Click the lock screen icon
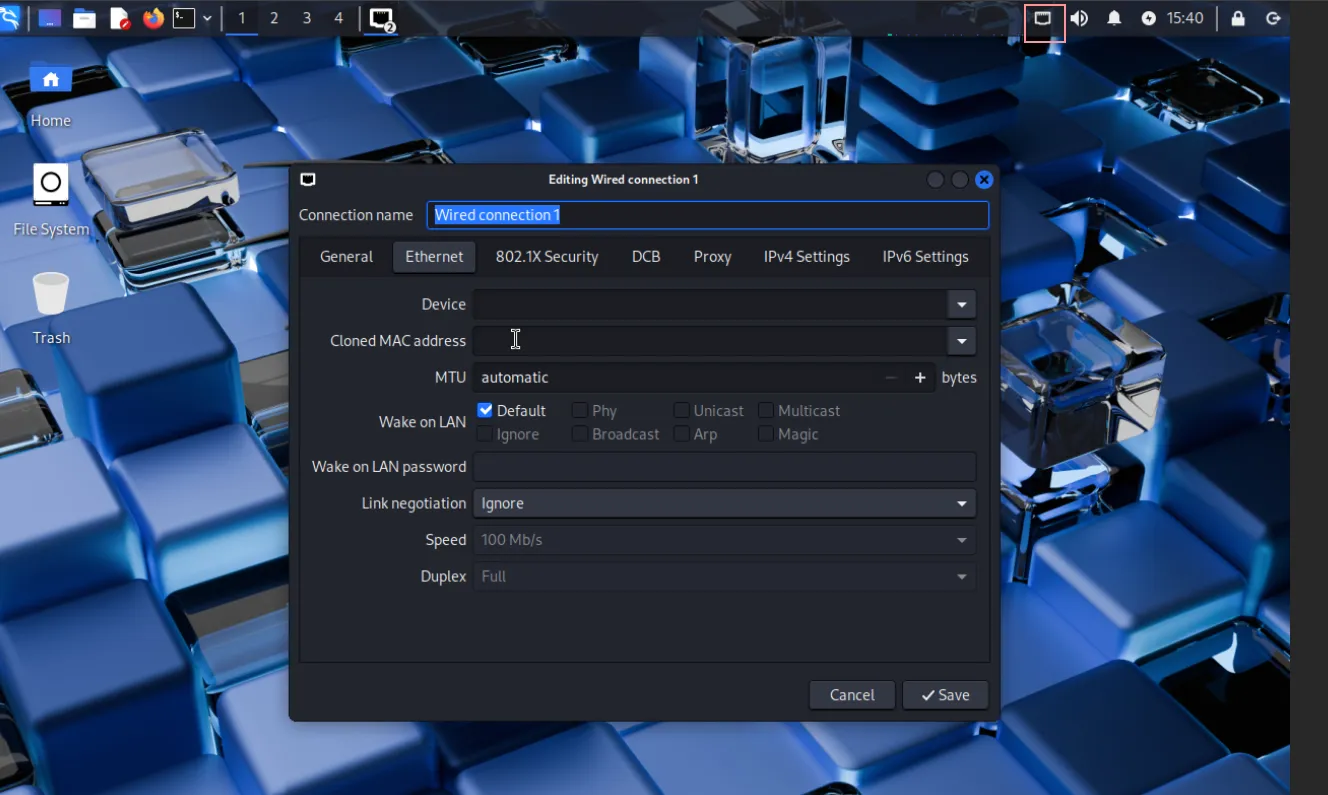This screenshot has width=1328, height=795. pyautogui.click(x=1238, y=18)
